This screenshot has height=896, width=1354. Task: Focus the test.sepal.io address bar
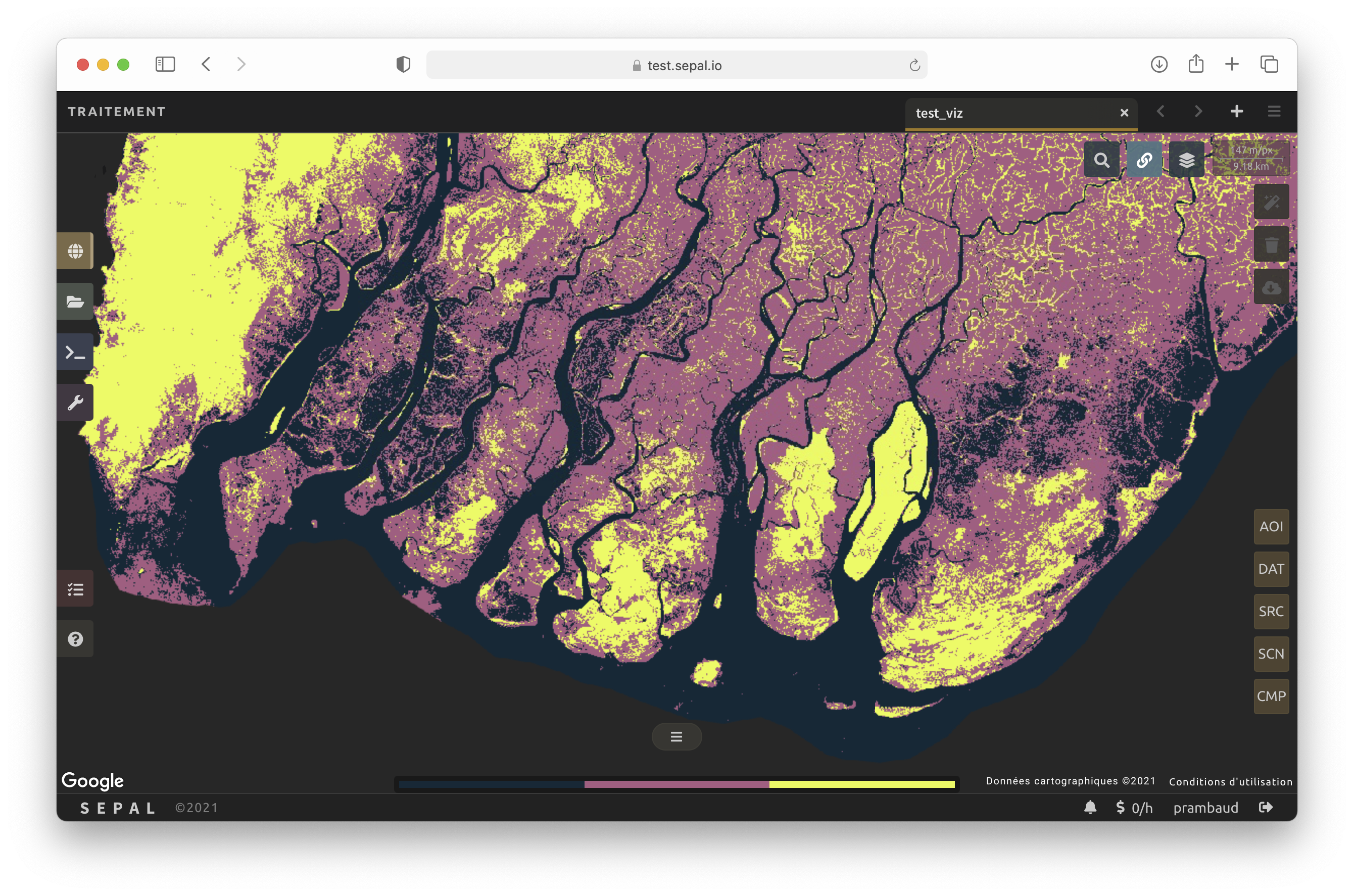point(676,65)
